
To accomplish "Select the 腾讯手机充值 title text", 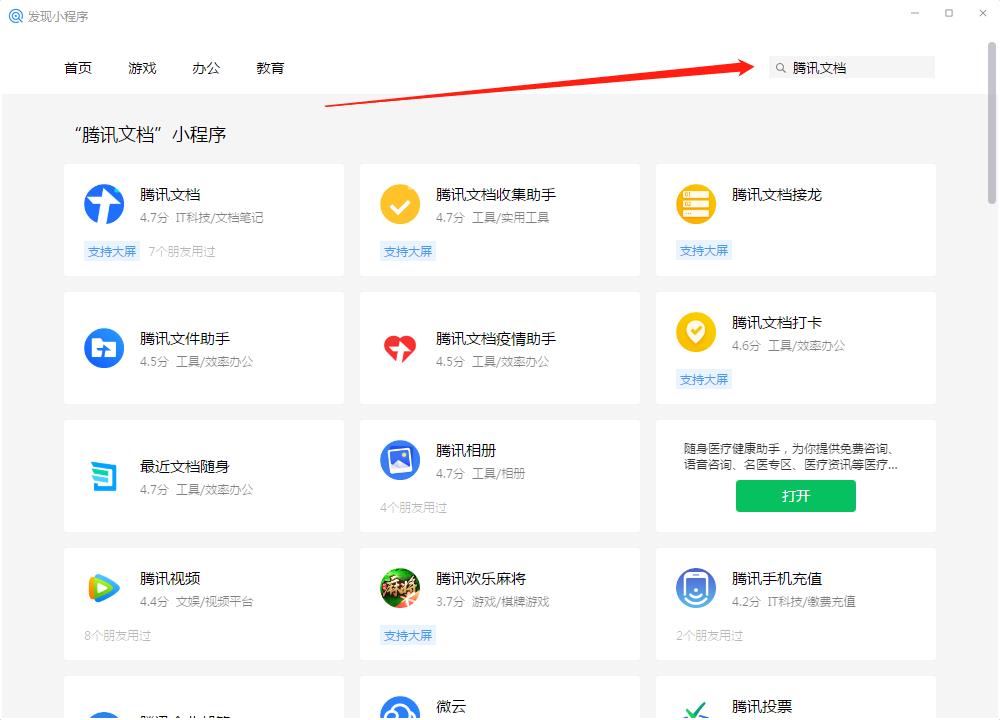I will pyautogui.click(x=777, y=578).
